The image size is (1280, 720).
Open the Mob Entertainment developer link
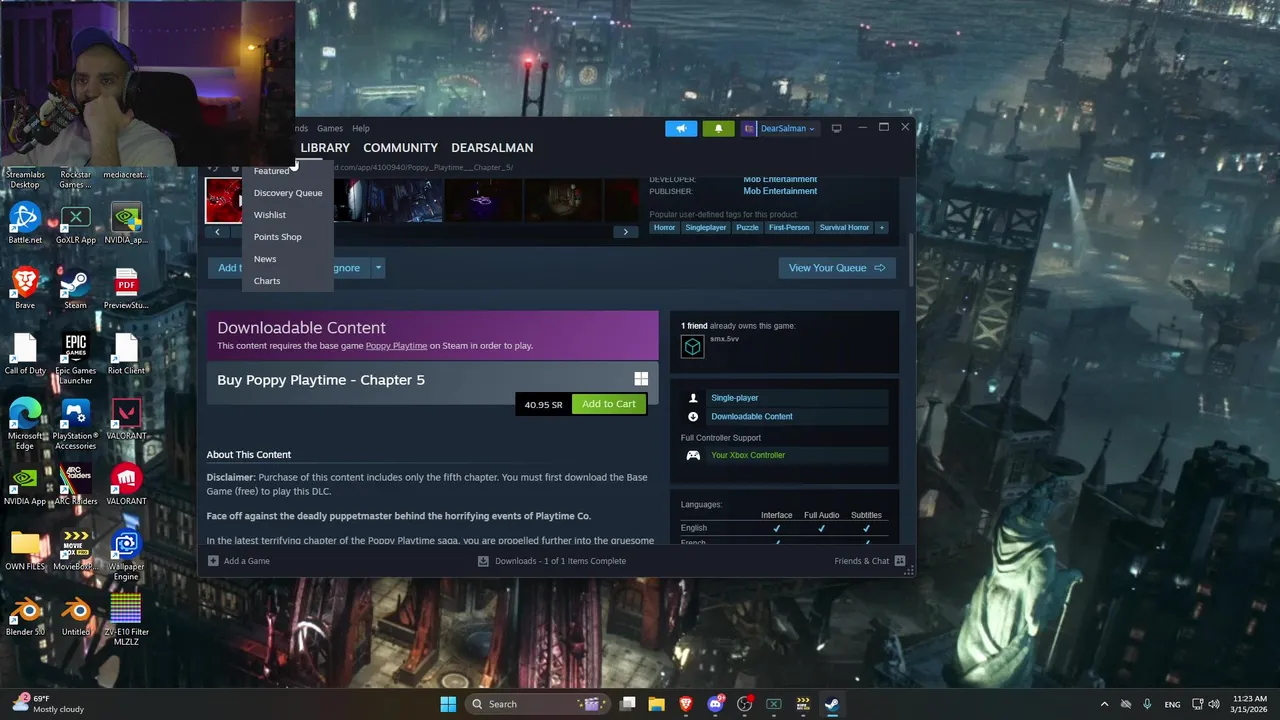(x=780, y=179)
